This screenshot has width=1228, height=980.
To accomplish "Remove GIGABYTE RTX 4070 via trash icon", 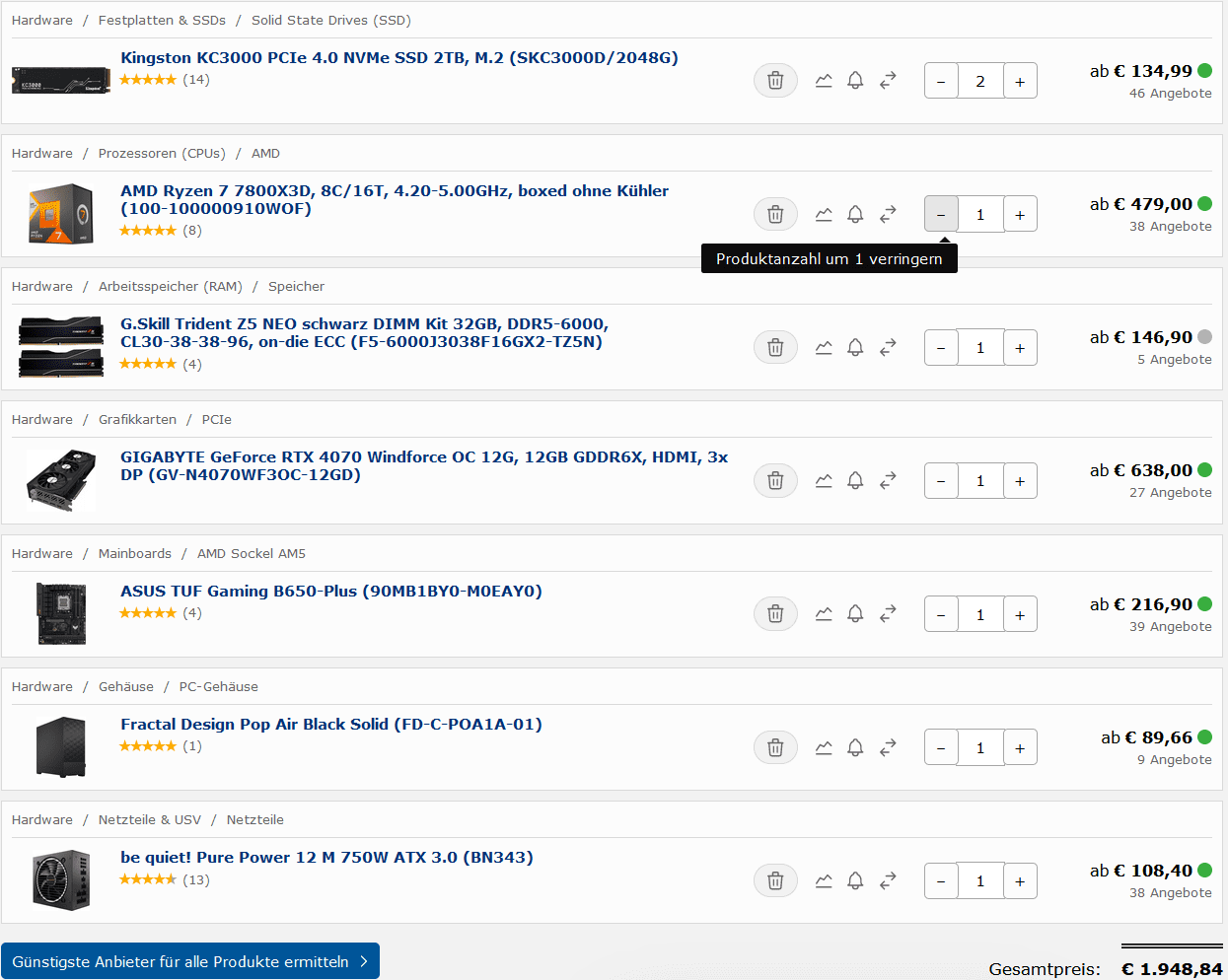I will coord(775,480).
